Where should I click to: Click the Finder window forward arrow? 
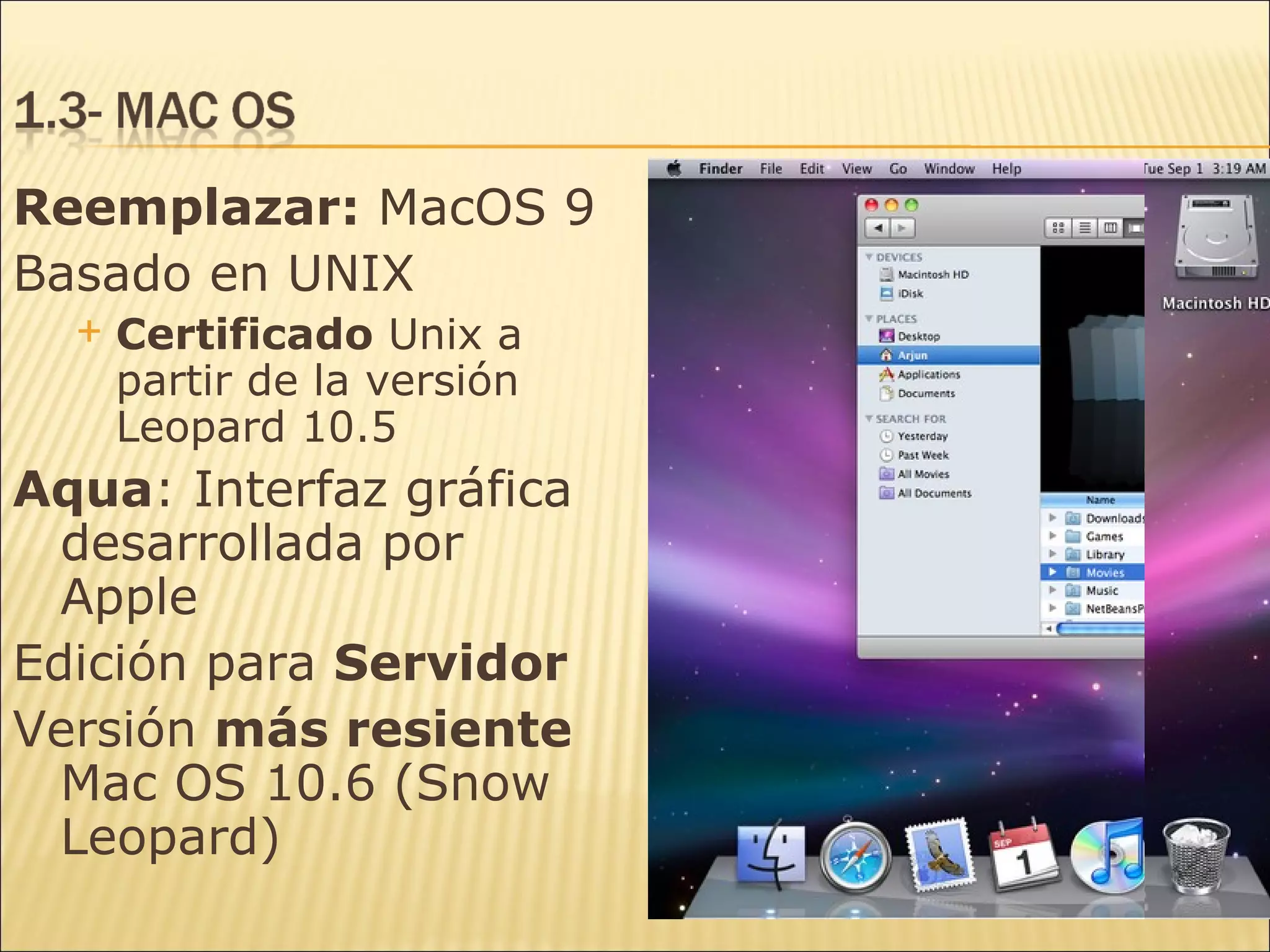pos(902,228)
